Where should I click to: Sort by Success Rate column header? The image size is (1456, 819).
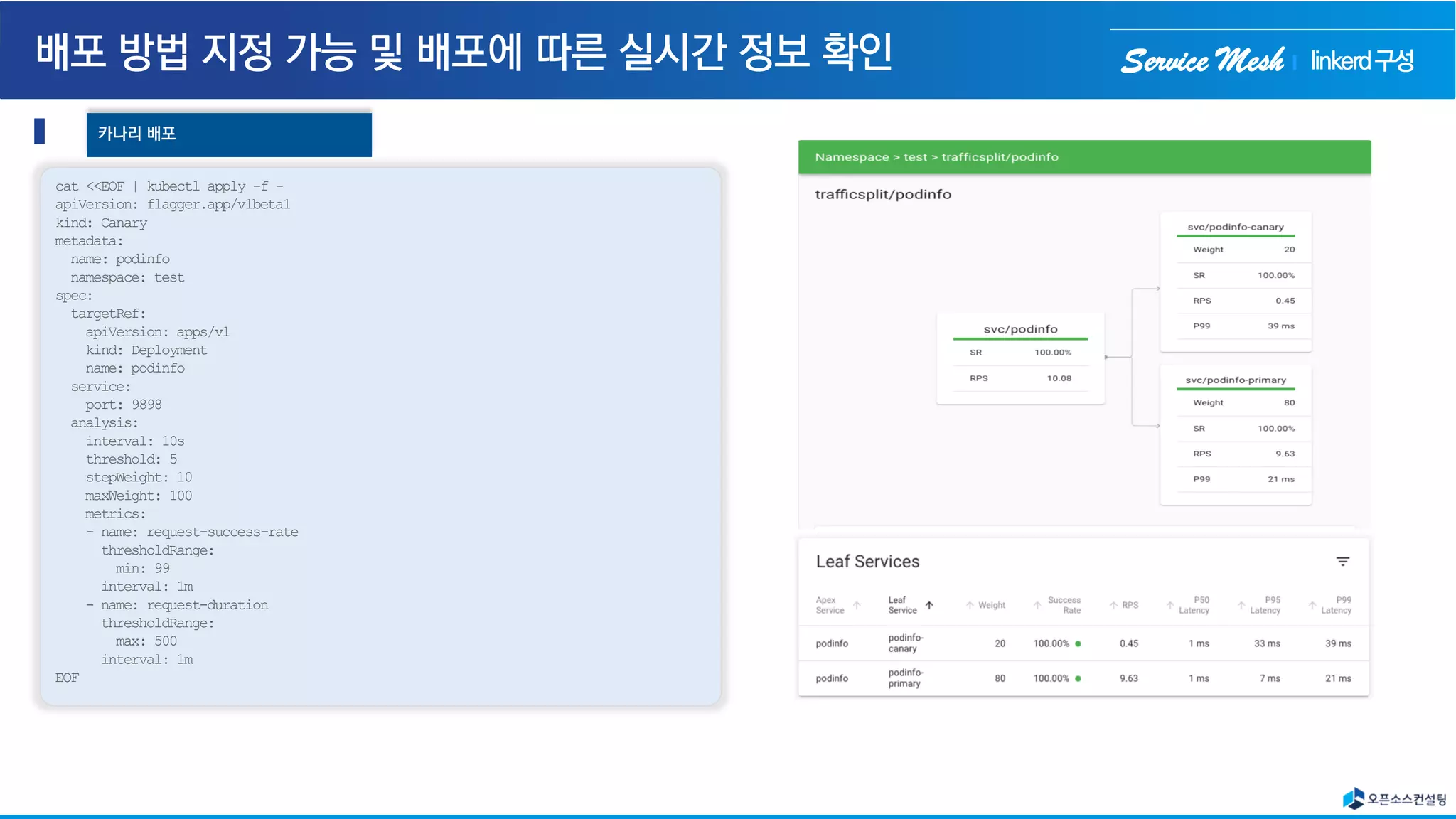(x=1064, y=605)
